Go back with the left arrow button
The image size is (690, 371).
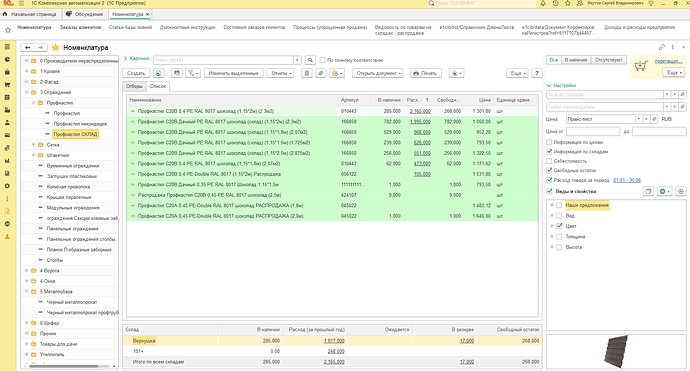point(28,47)
